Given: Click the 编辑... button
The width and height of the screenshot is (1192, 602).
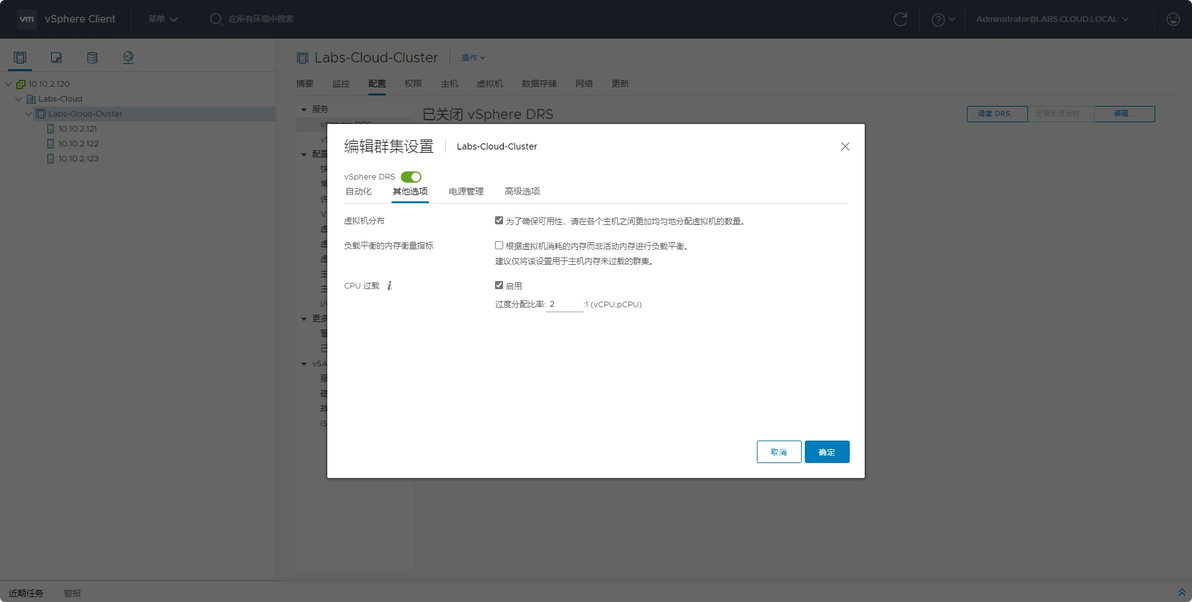Looking at the screenshot, I should pos(1124,114).
